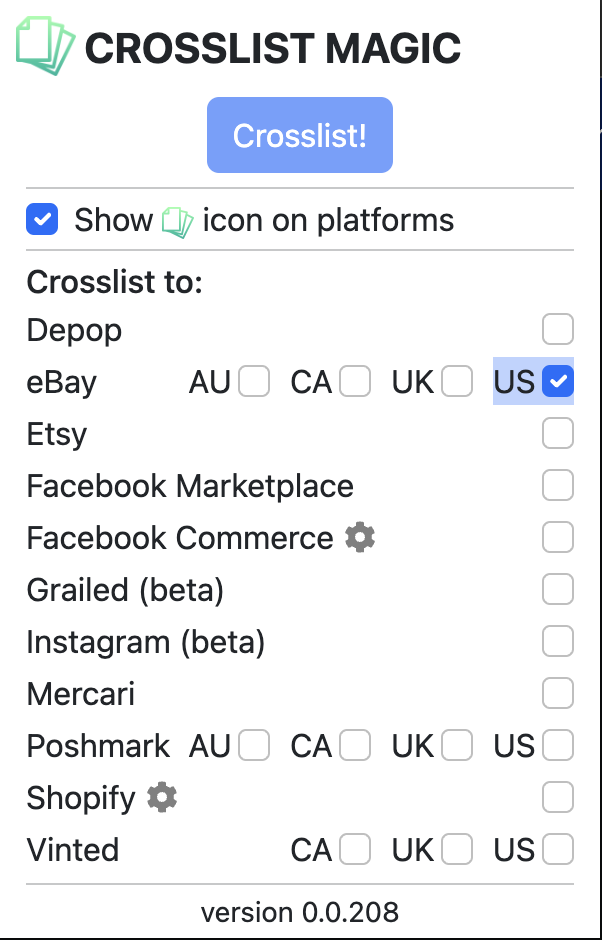Image resolution: width=602 pixels, height=940 pixels.
Task: Uncheck Show icon on platforms
Action: coord(41,219)
